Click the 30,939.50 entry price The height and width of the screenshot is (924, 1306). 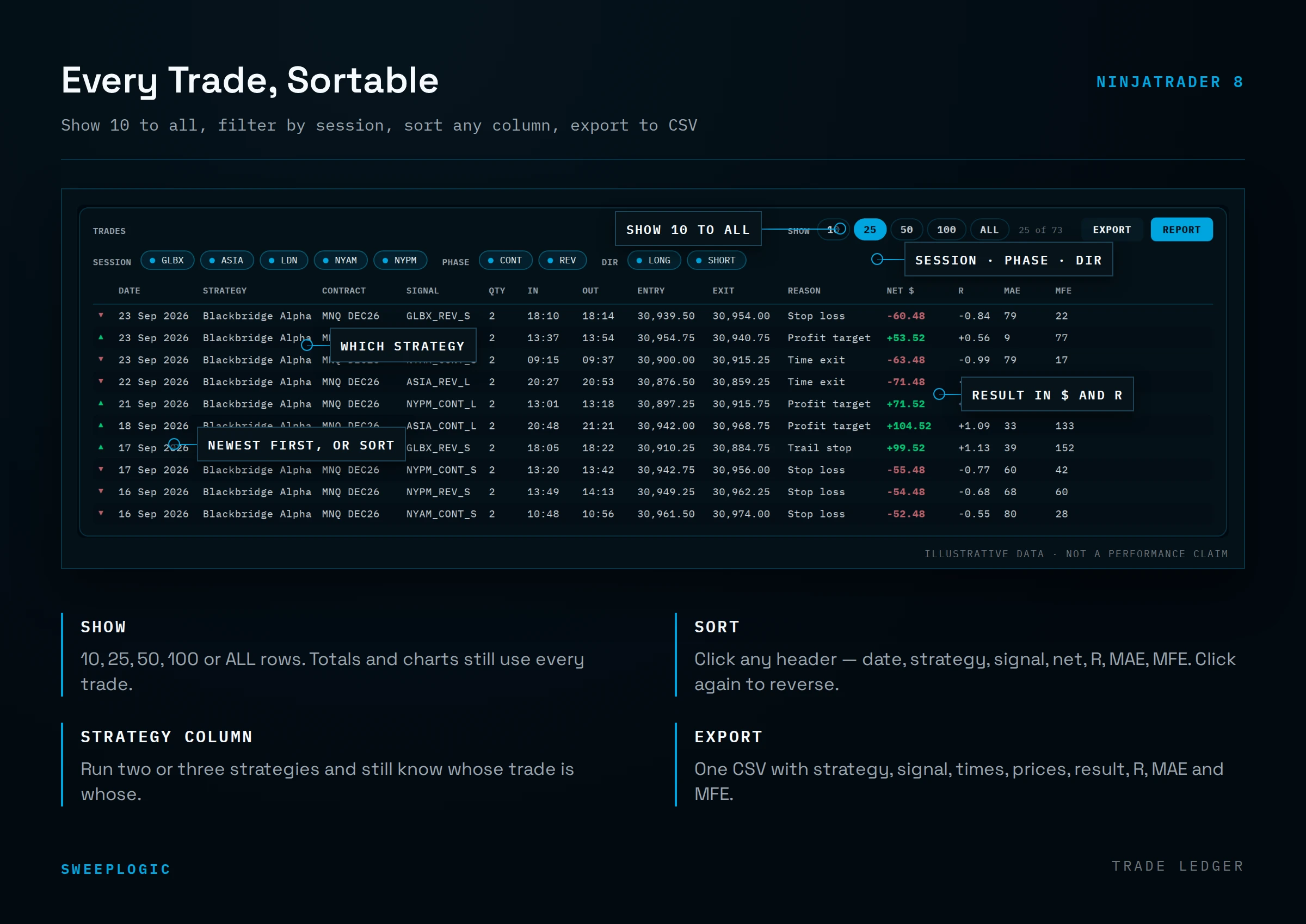666,316
